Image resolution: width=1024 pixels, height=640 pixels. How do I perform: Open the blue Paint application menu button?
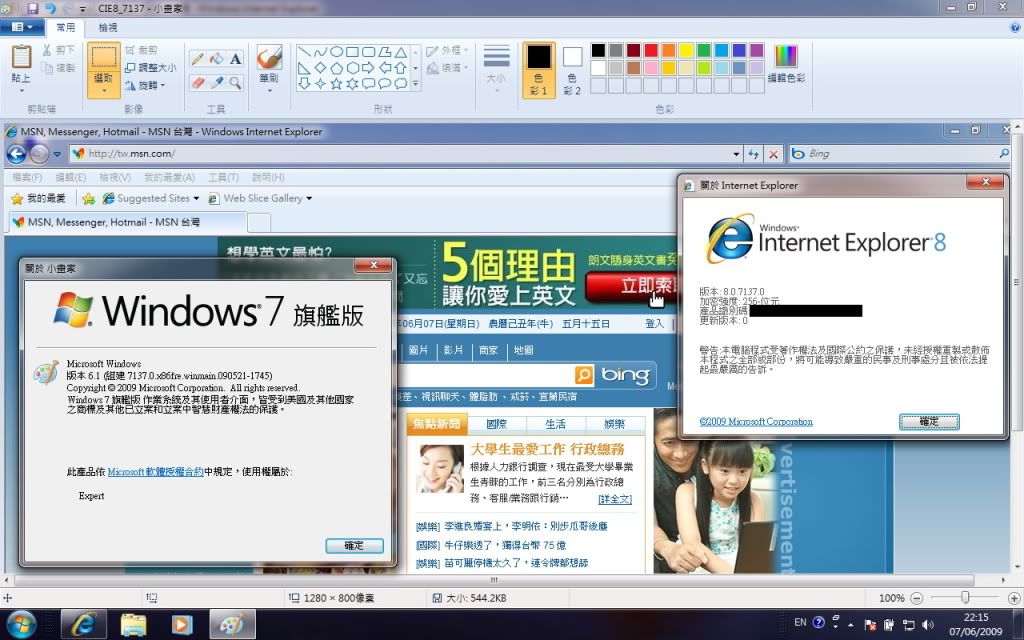(22, 27)
